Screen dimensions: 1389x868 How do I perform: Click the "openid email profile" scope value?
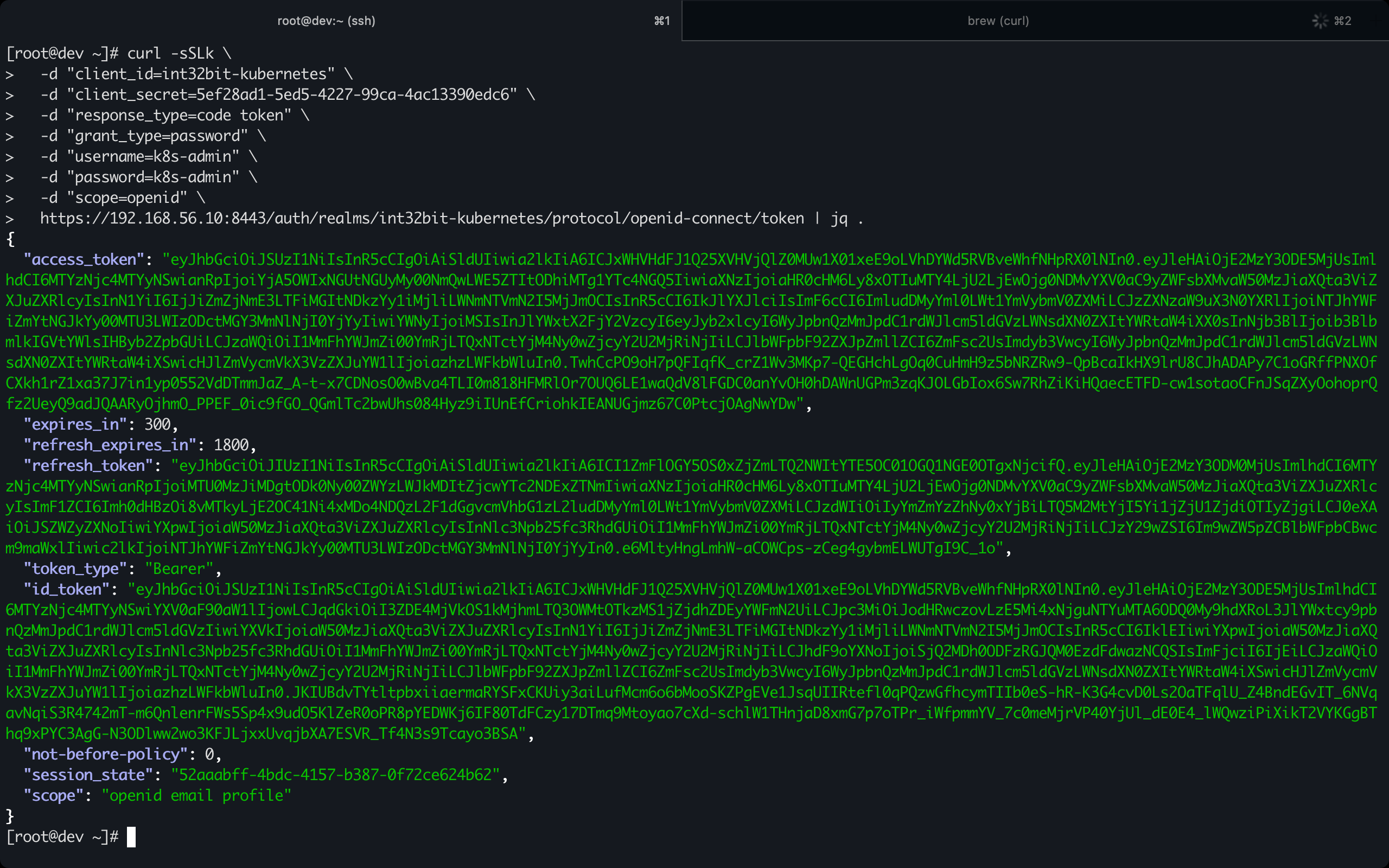pyautogui.click(x=196, y=796)
